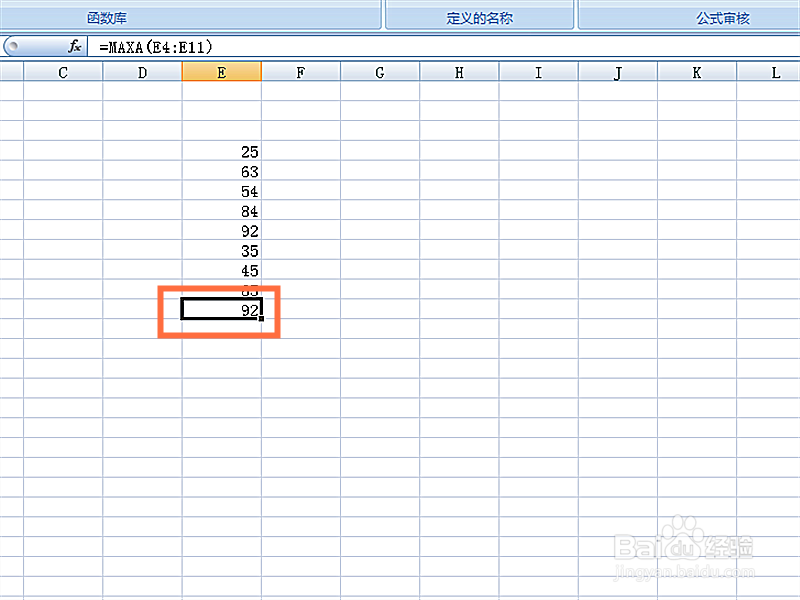This screenshot has height=600, width=800.
Task: Click cell containing 25
Action: (221, 151)
